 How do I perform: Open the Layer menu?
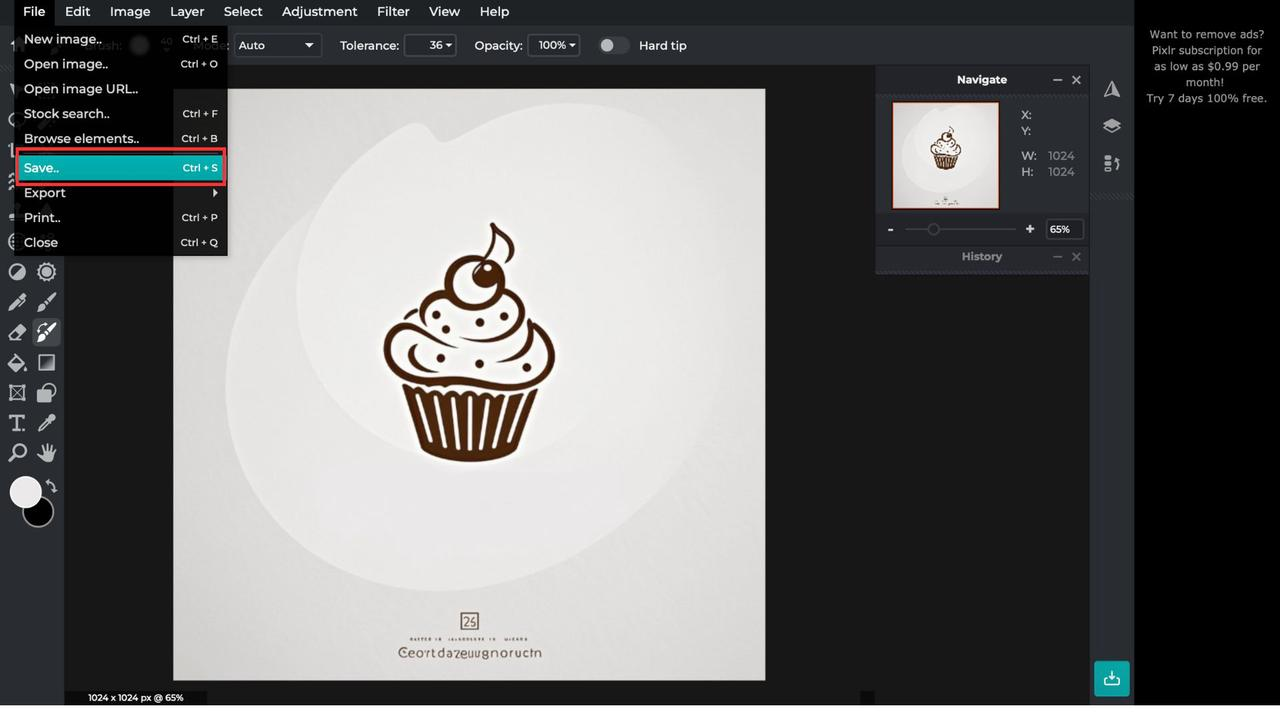point(187,12)
